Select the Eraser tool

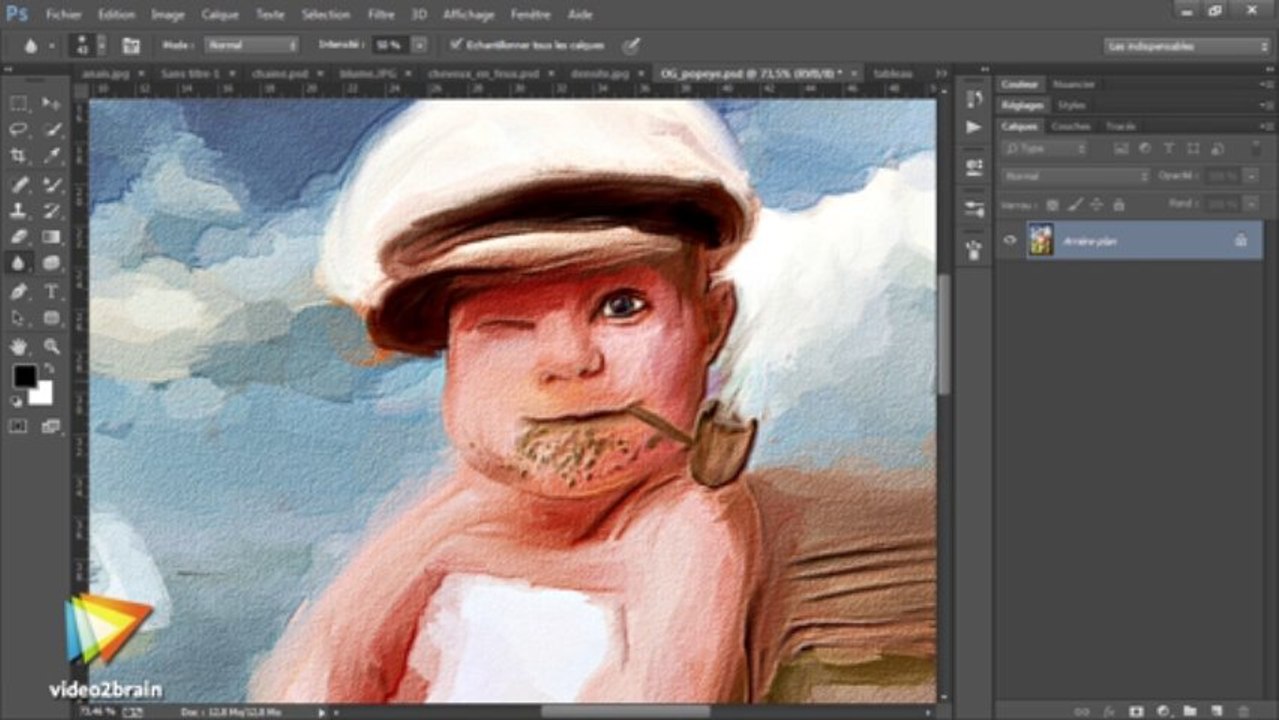point(19,237)
